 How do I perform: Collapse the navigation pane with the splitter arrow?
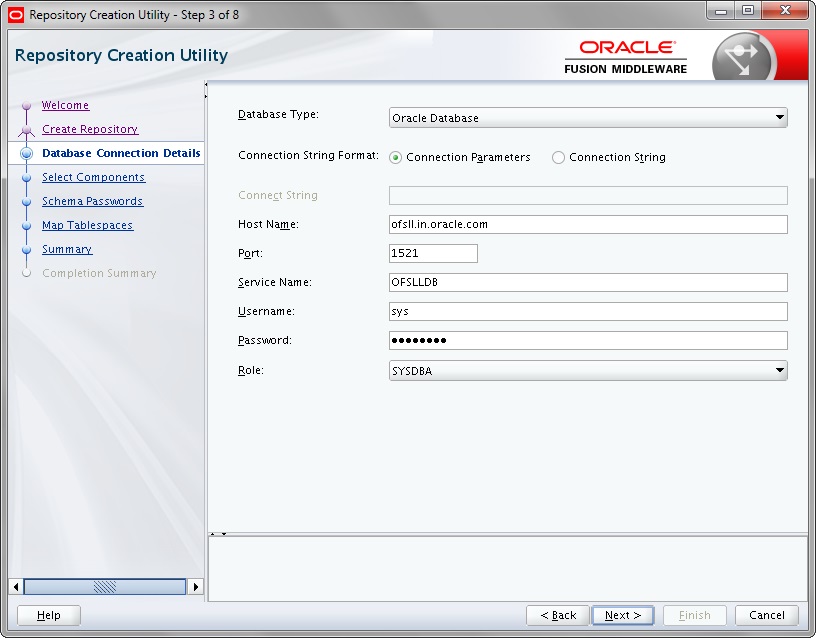click(x=206, y=84)
